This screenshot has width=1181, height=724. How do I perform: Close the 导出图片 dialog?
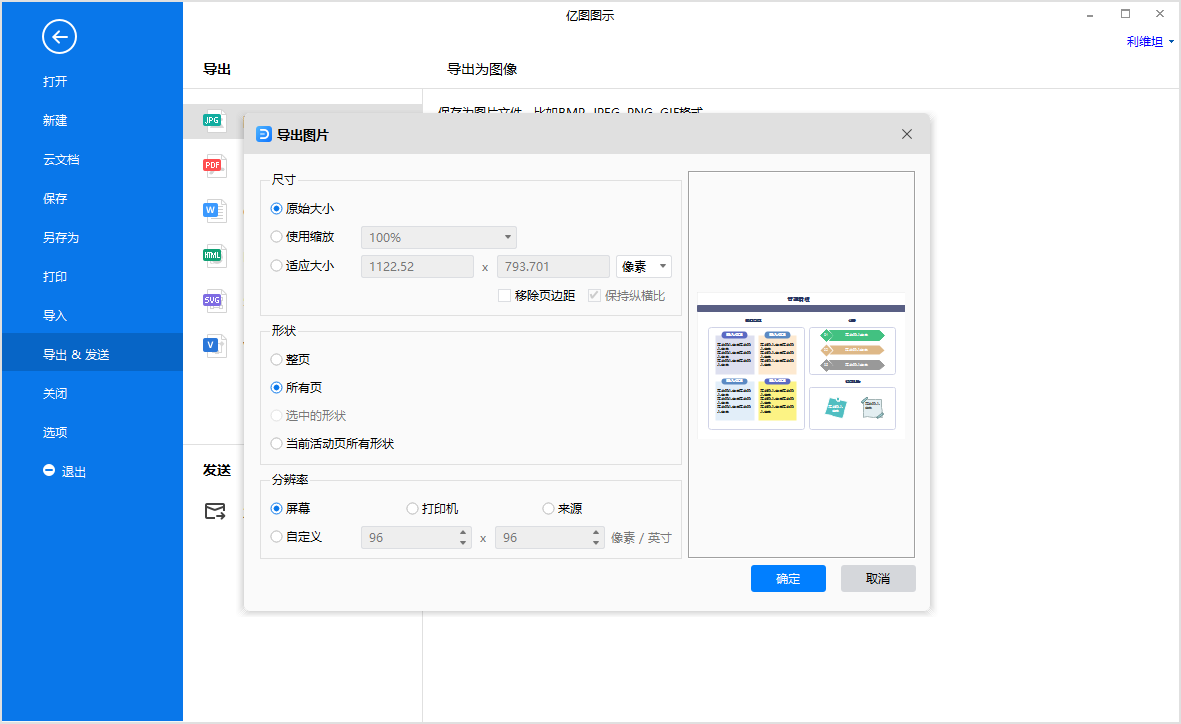[907, 134]
